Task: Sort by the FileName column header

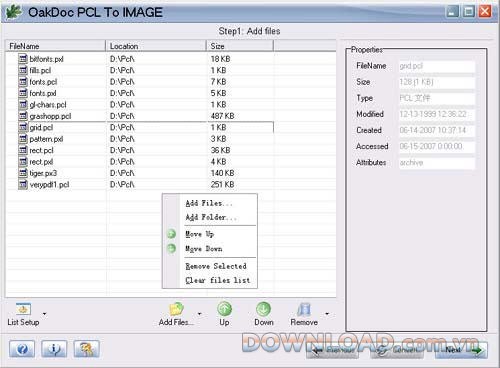Action: [x=55, y=46]
